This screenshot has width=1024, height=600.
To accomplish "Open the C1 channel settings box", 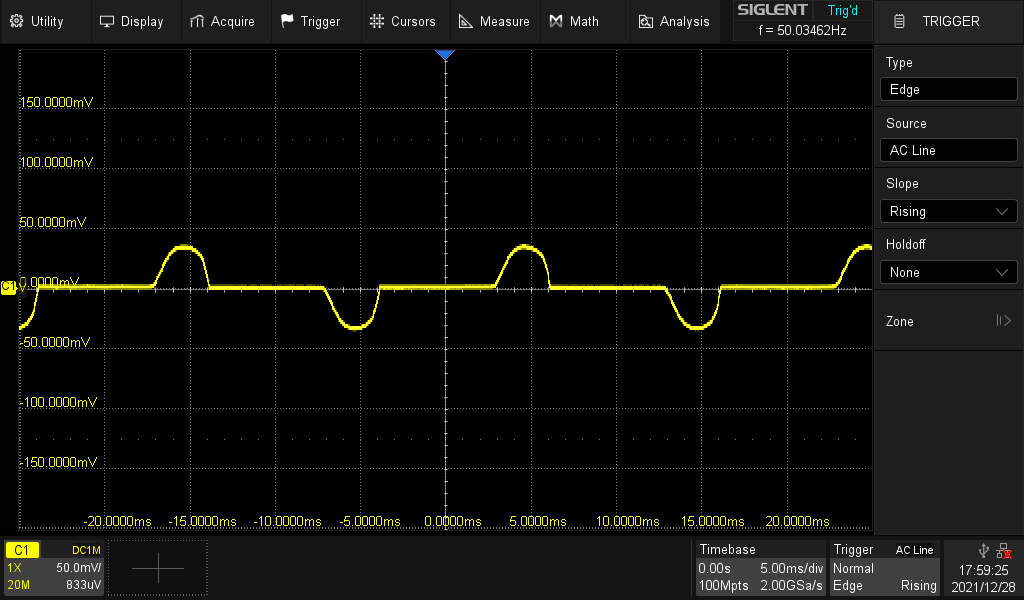I will pyautogui.click(x=54, y=567).
